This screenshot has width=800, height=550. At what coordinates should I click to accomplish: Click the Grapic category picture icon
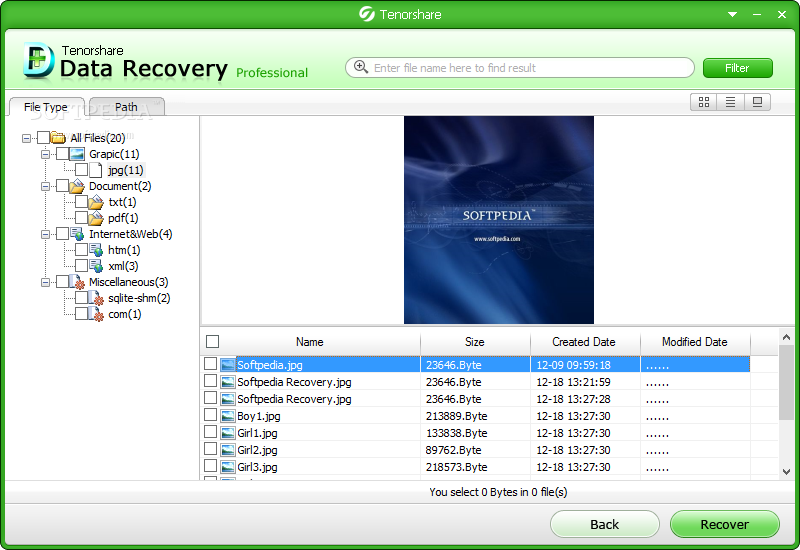tap(77, 154)
